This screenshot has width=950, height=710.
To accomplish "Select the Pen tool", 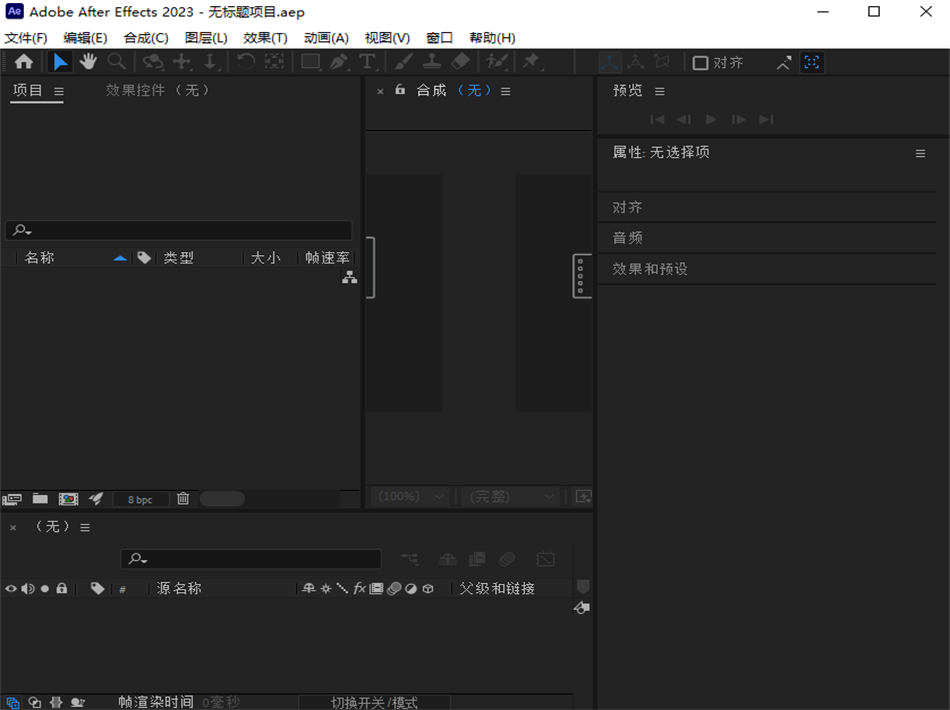I will click(x=339, y=62).
